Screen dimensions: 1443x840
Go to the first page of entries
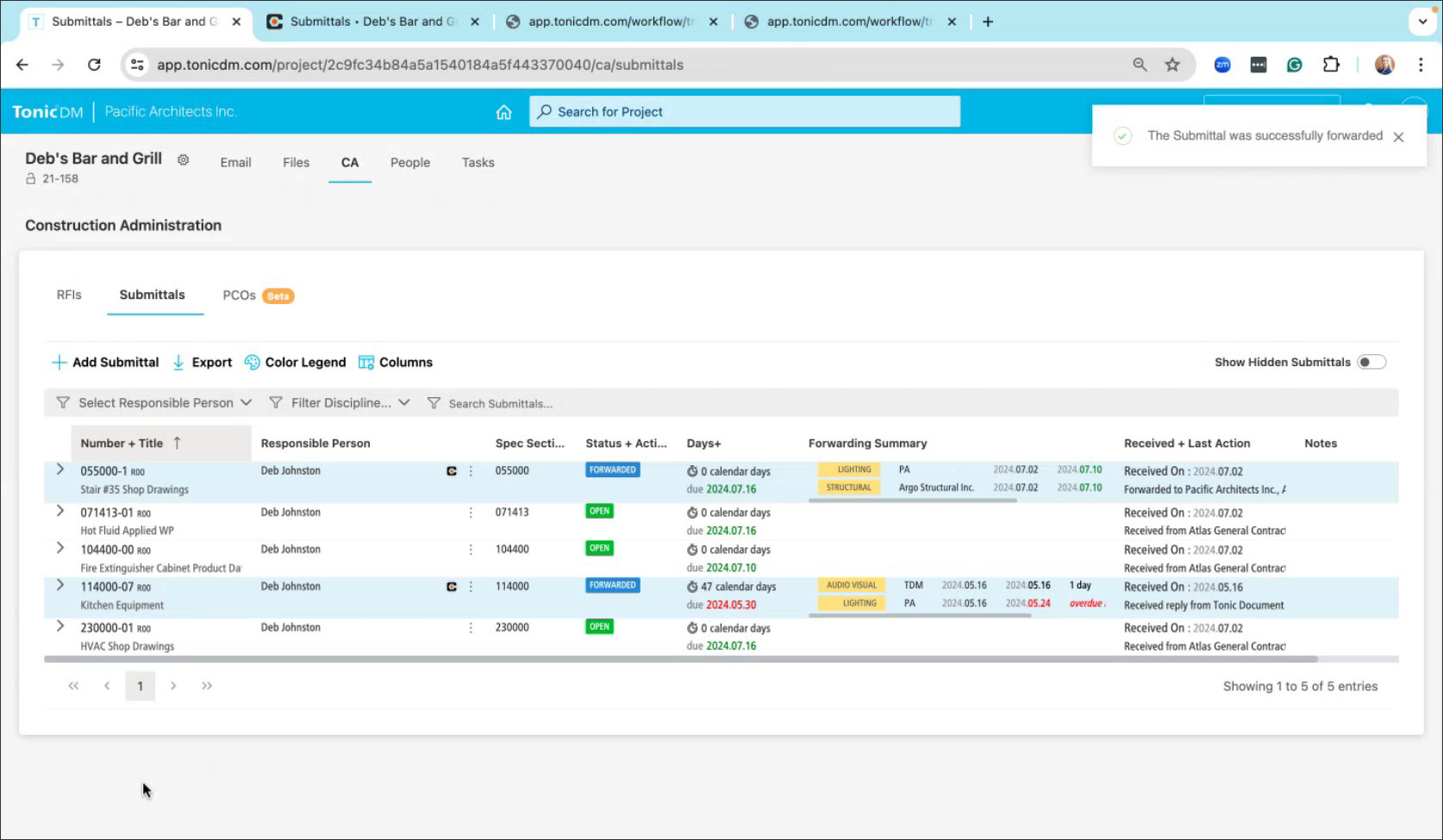(73, 686)
